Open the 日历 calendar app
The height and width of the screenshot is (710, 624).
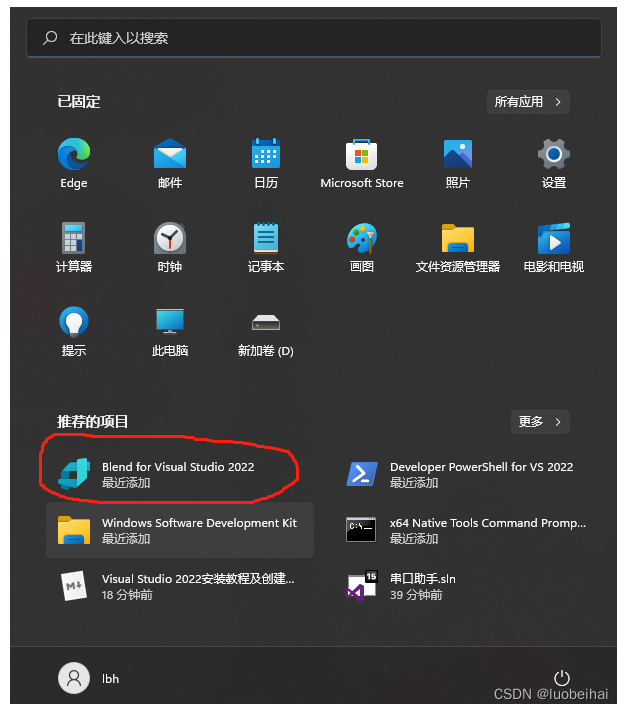click(x=266, y=163)
